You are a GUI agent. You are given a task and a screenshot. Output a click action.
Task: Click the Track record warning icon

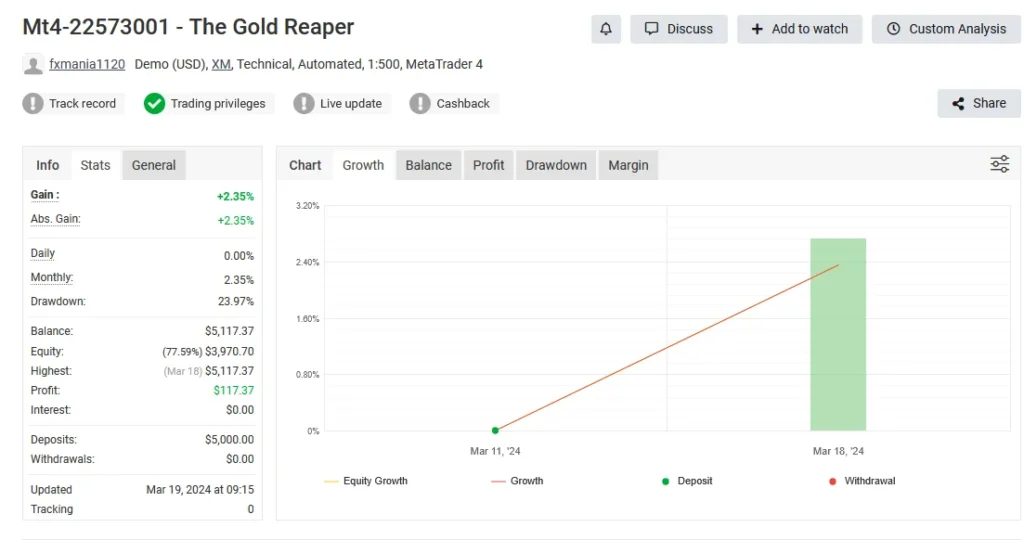[33, 103]
